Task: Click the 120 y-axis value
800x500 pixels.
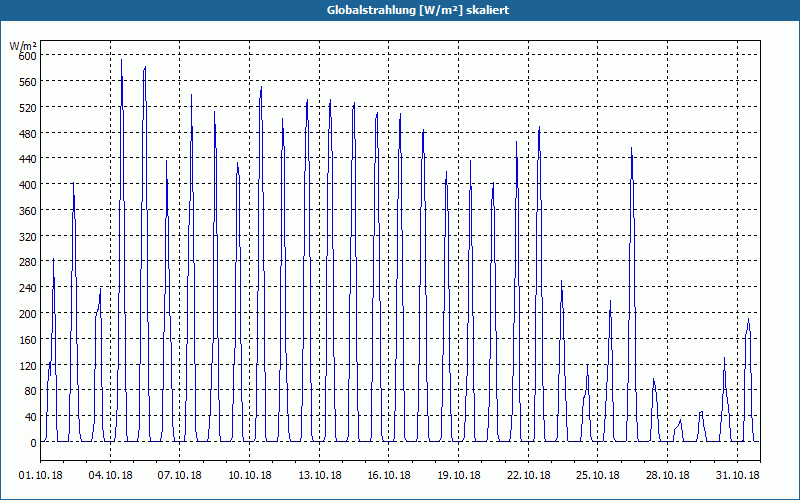Action: click(28, 366)
